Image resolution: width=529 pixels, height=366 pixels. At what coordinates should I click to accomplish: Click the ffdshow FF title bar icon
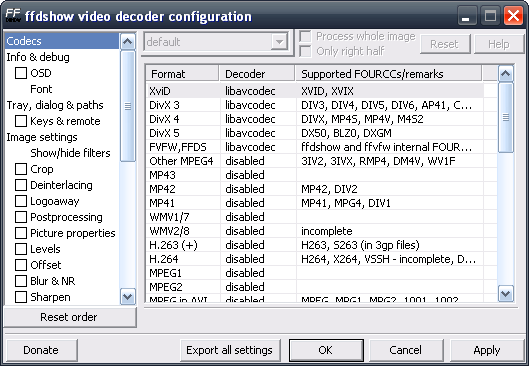[13, 16]
